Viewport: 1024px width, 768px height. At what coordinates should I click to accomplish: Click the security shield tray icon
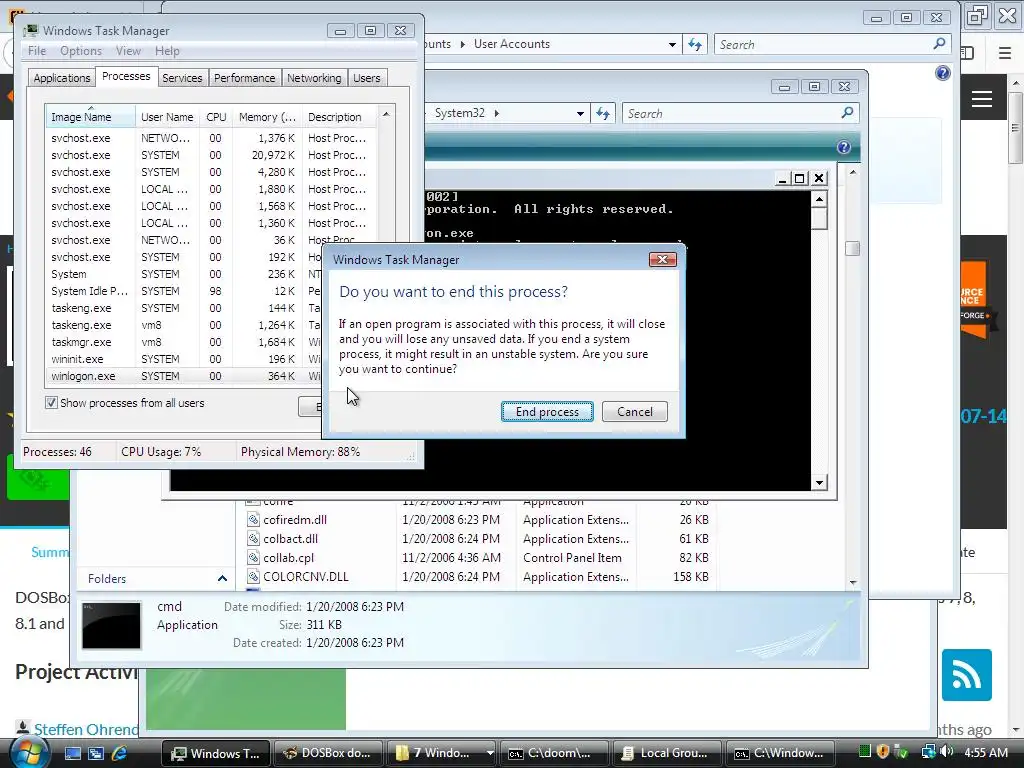point(883,752)
